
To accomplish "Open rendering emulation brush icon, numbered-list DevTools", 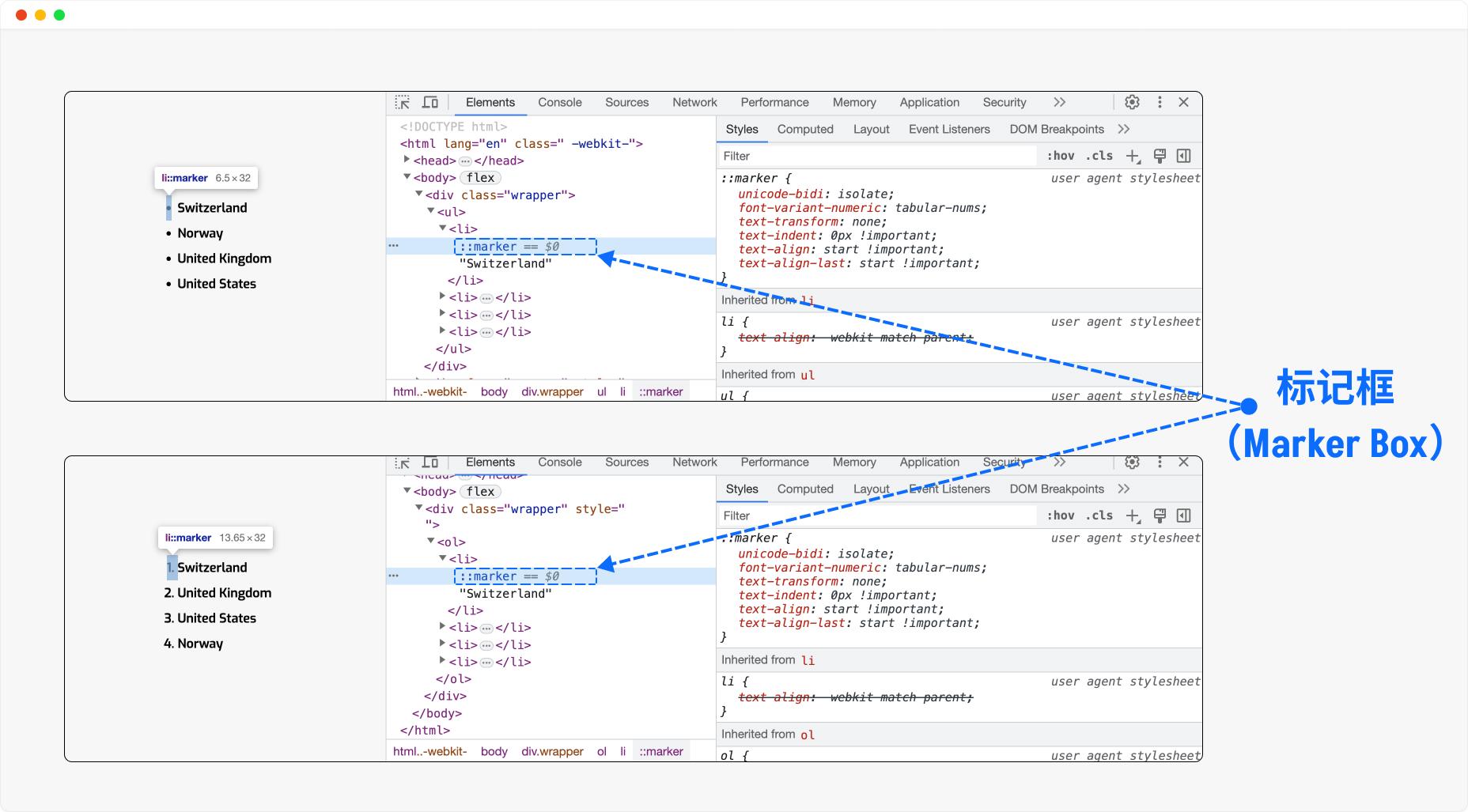I will click(1160, 516).
